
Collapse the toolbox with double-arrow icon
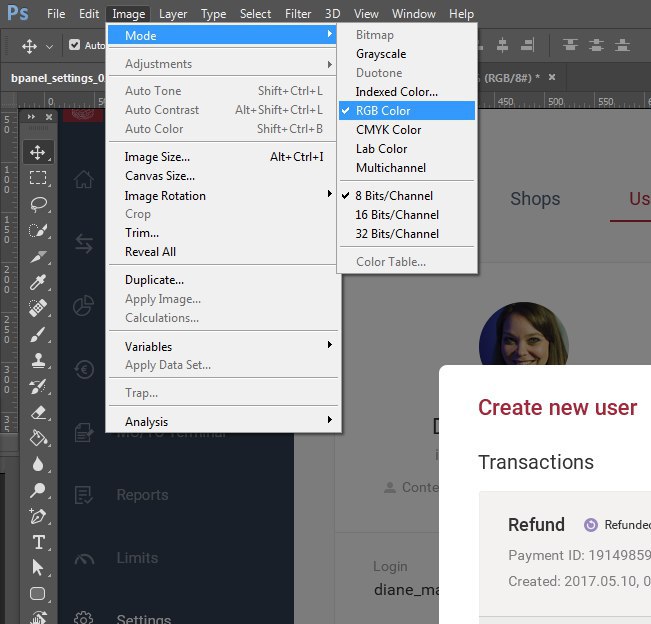[31, 117]
